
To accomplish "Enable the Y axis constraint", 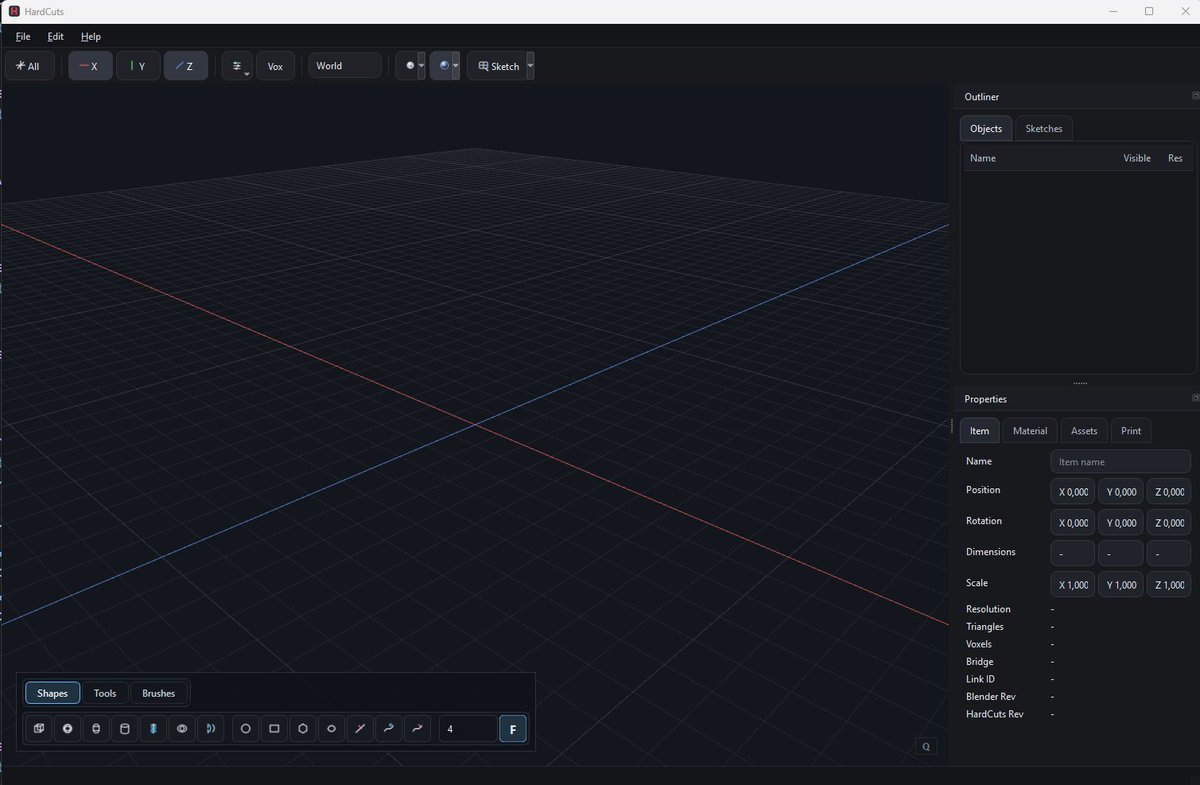I will coord(138,66).
